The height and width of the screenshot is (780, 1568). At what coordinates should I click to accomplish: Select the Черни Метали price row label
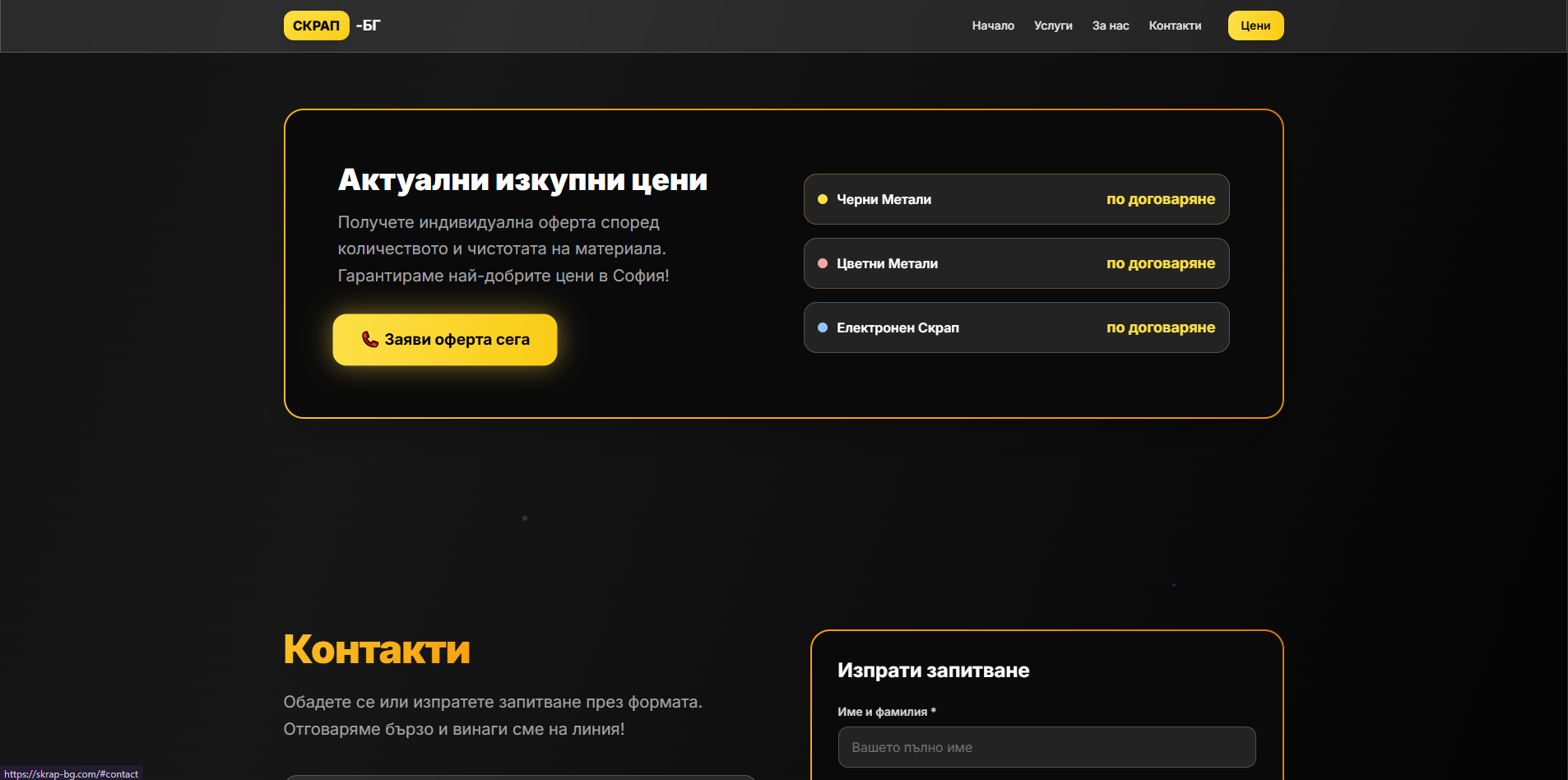point(884,199)
